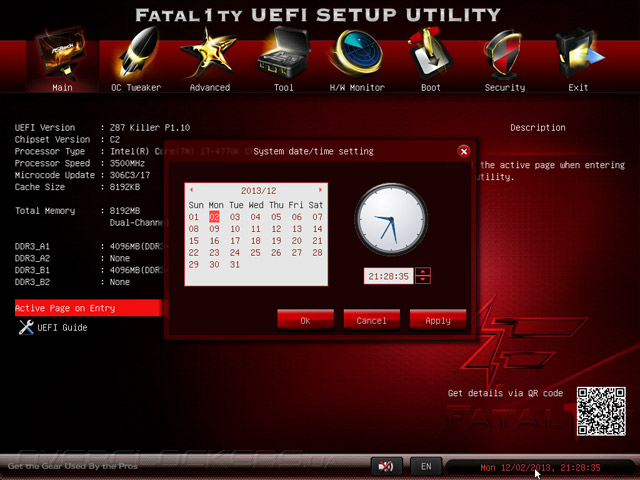Screen dimensions: 640x480
Task: Click the Get details via QR code text
Action: (x=505, y=393)
